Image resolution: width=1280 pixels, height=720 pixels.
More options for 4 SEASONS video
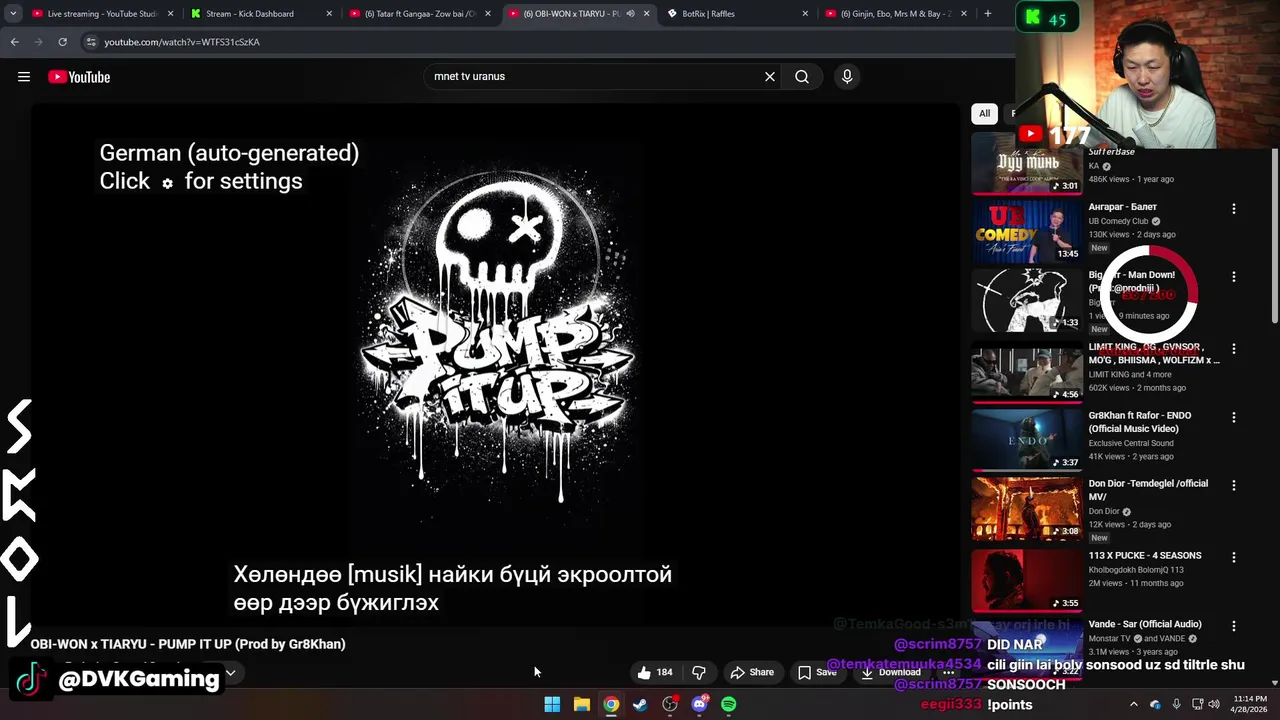(x=1234, y=557)
